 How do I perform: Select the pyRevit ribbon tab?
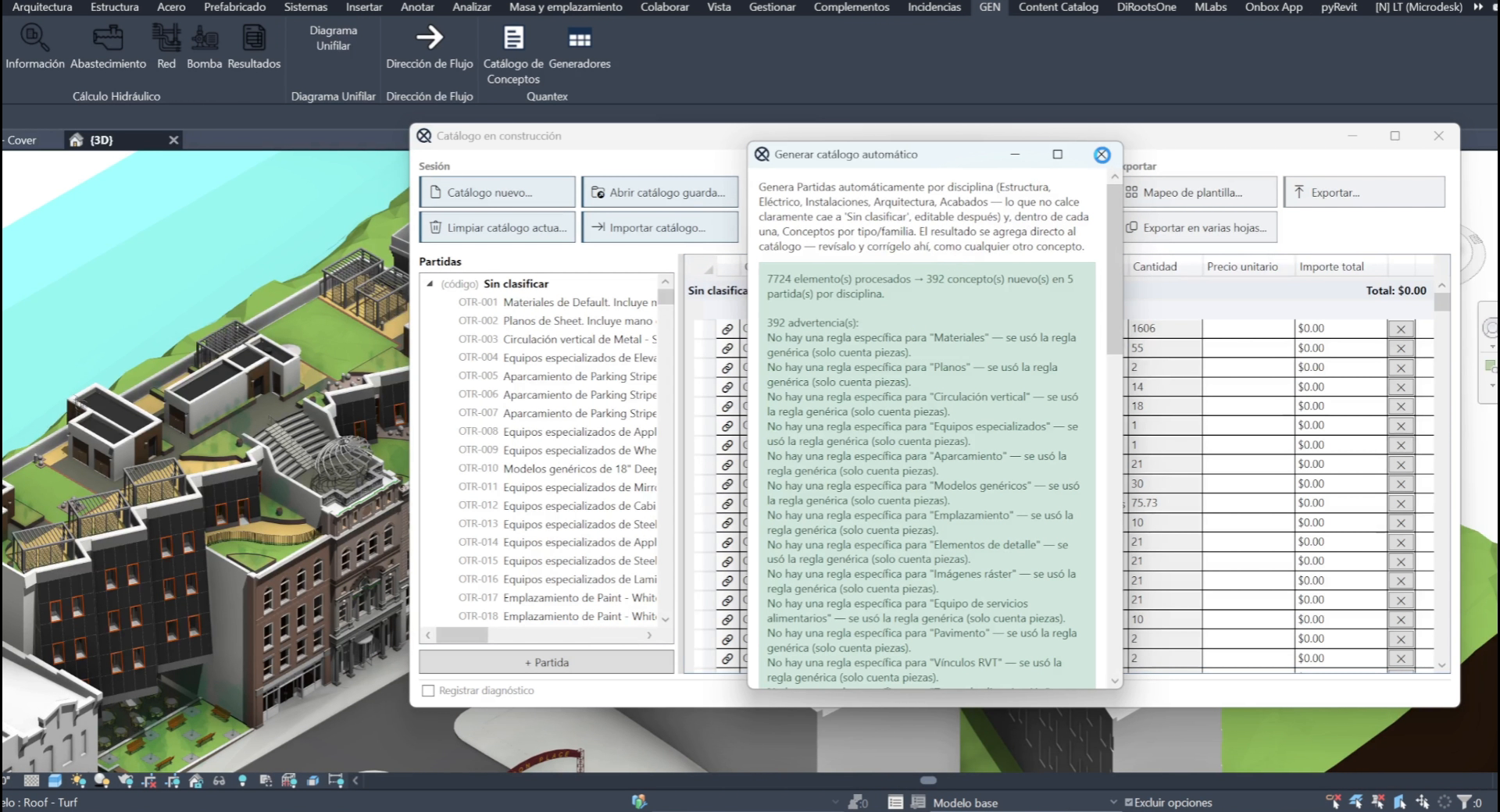pos(1338,7)
